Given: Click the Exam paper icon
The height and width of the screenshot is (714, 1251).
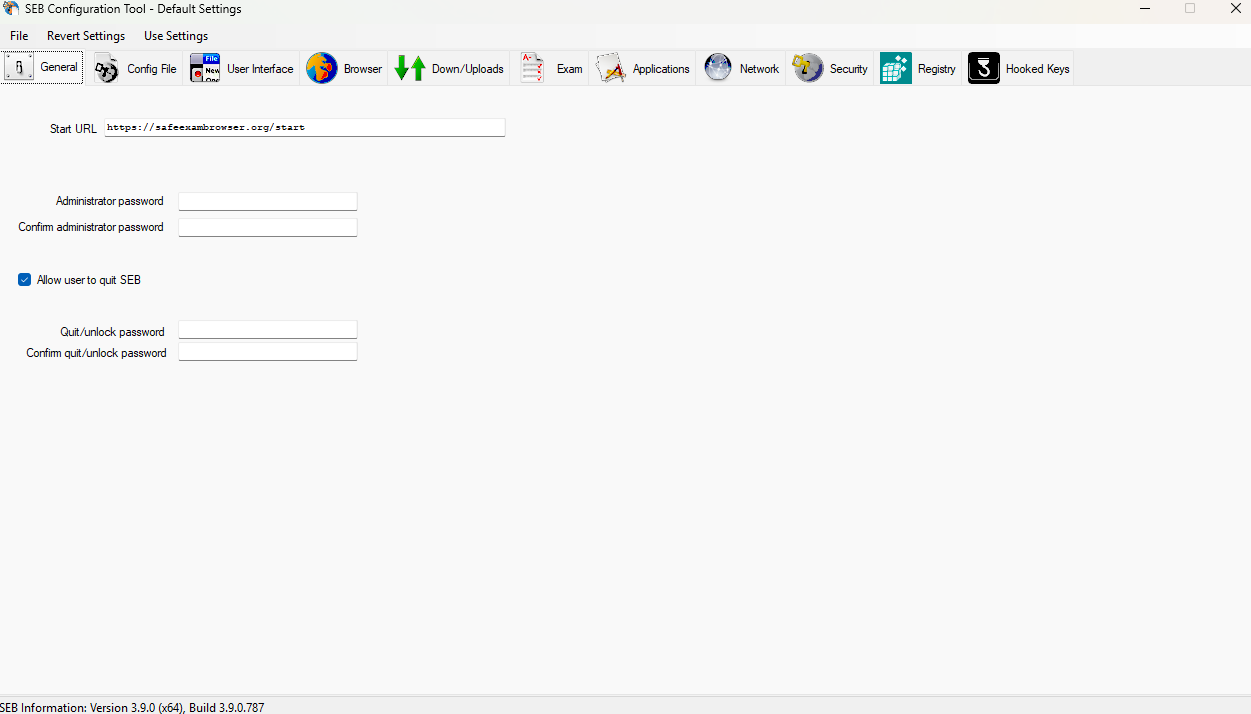Looking at the screenshot, I should pos(532,68).
